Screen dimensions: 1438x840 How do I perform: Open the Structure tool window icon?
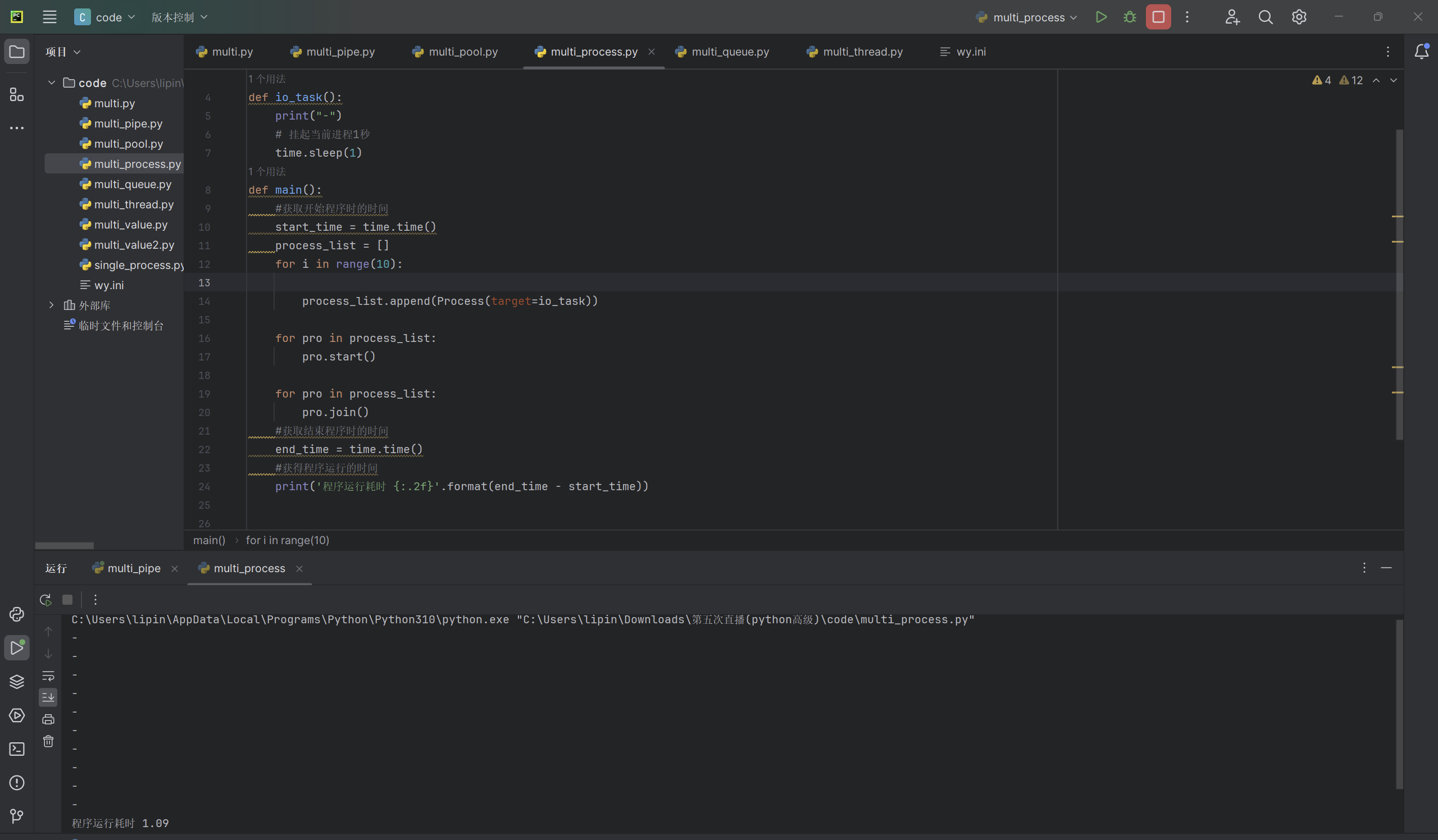click(16, 95)
